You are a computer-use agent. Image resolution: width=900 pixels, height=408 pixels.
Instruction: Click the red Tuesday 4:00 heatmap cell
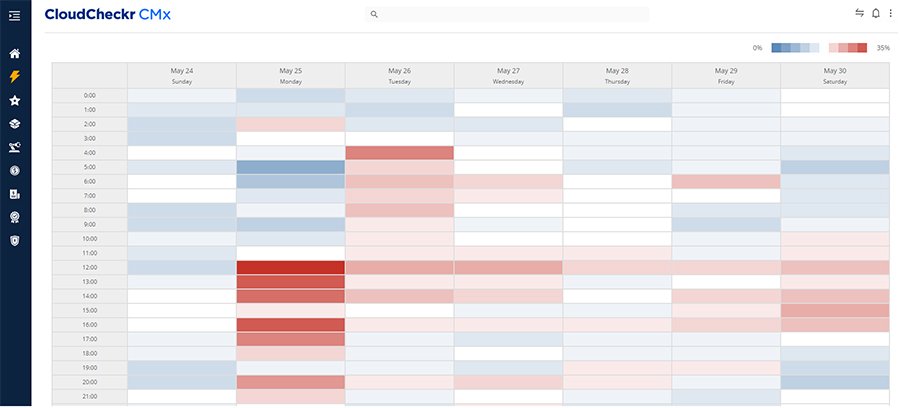click(399, 153)
